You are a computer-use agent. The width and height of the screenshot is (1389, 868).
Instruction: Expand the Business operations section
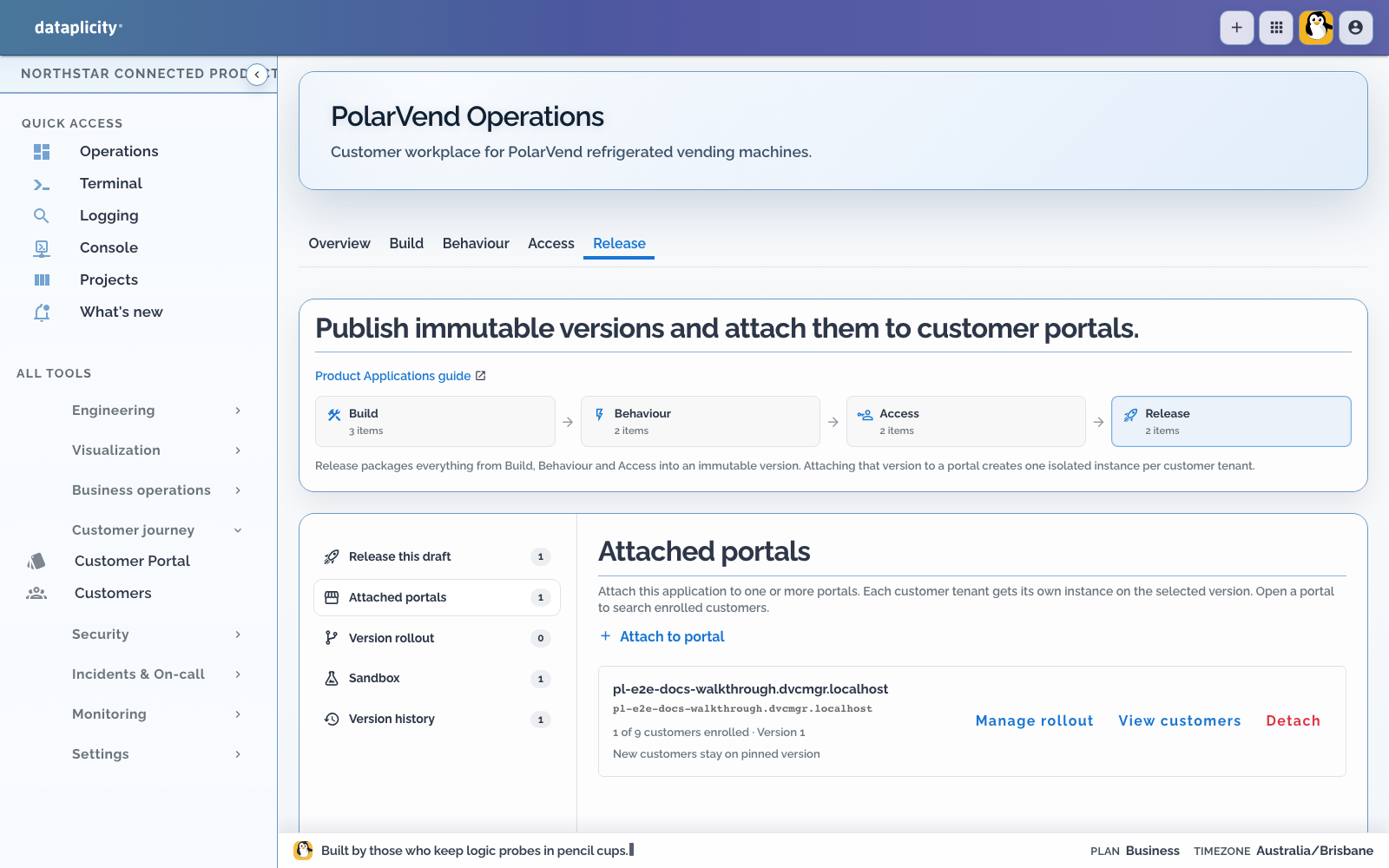pyautogui.click(x=156, y=490)
